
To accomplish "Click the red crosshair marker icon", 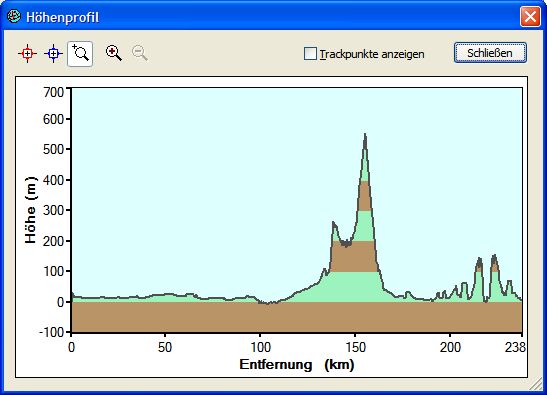I will click(27, 54).
